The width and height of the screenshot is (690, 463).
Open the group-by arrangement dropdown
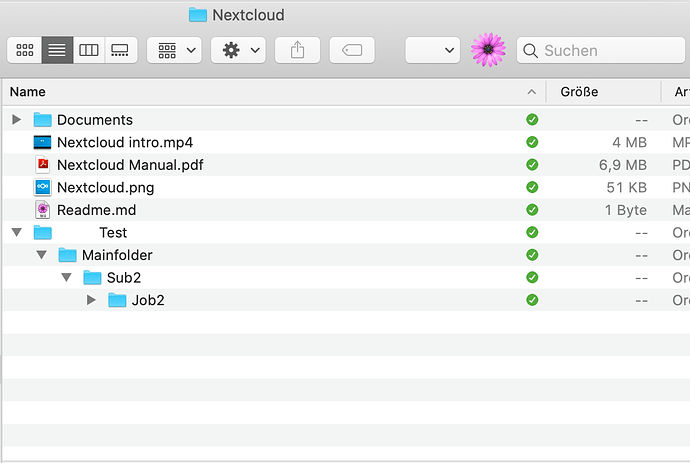[x=174, y=50]
